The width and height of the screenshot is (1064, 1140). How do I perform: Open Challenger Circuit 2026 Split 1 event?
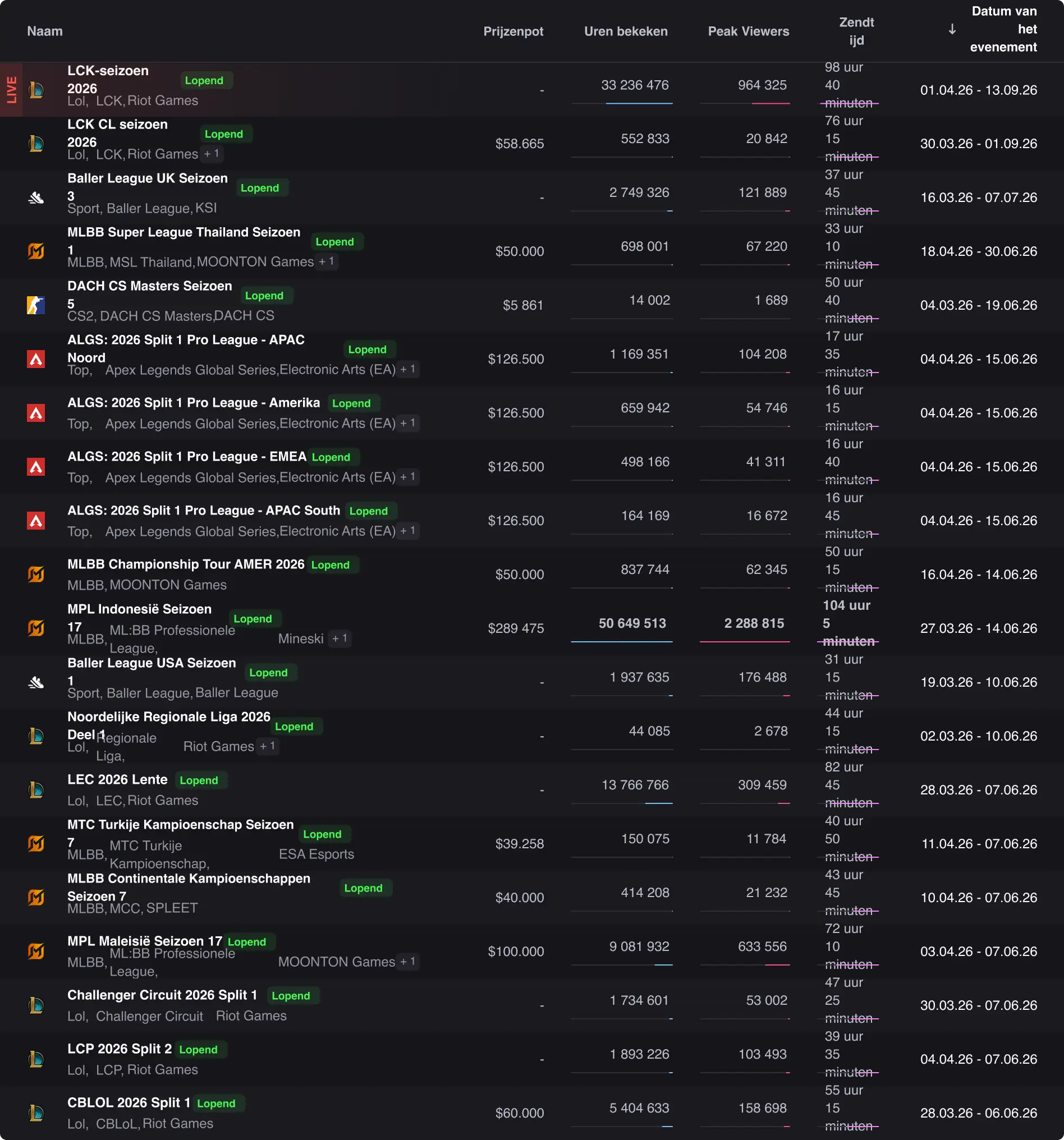point(162,995)
